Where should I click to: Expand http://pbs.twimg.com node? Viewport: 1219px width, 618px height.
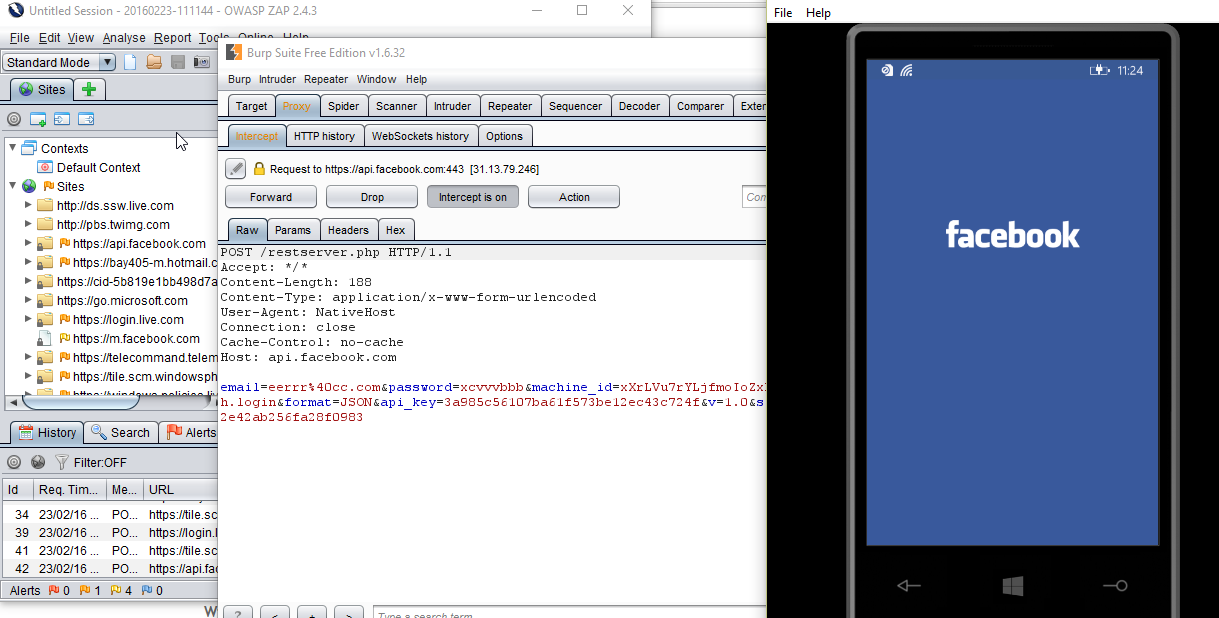(29, 224)
